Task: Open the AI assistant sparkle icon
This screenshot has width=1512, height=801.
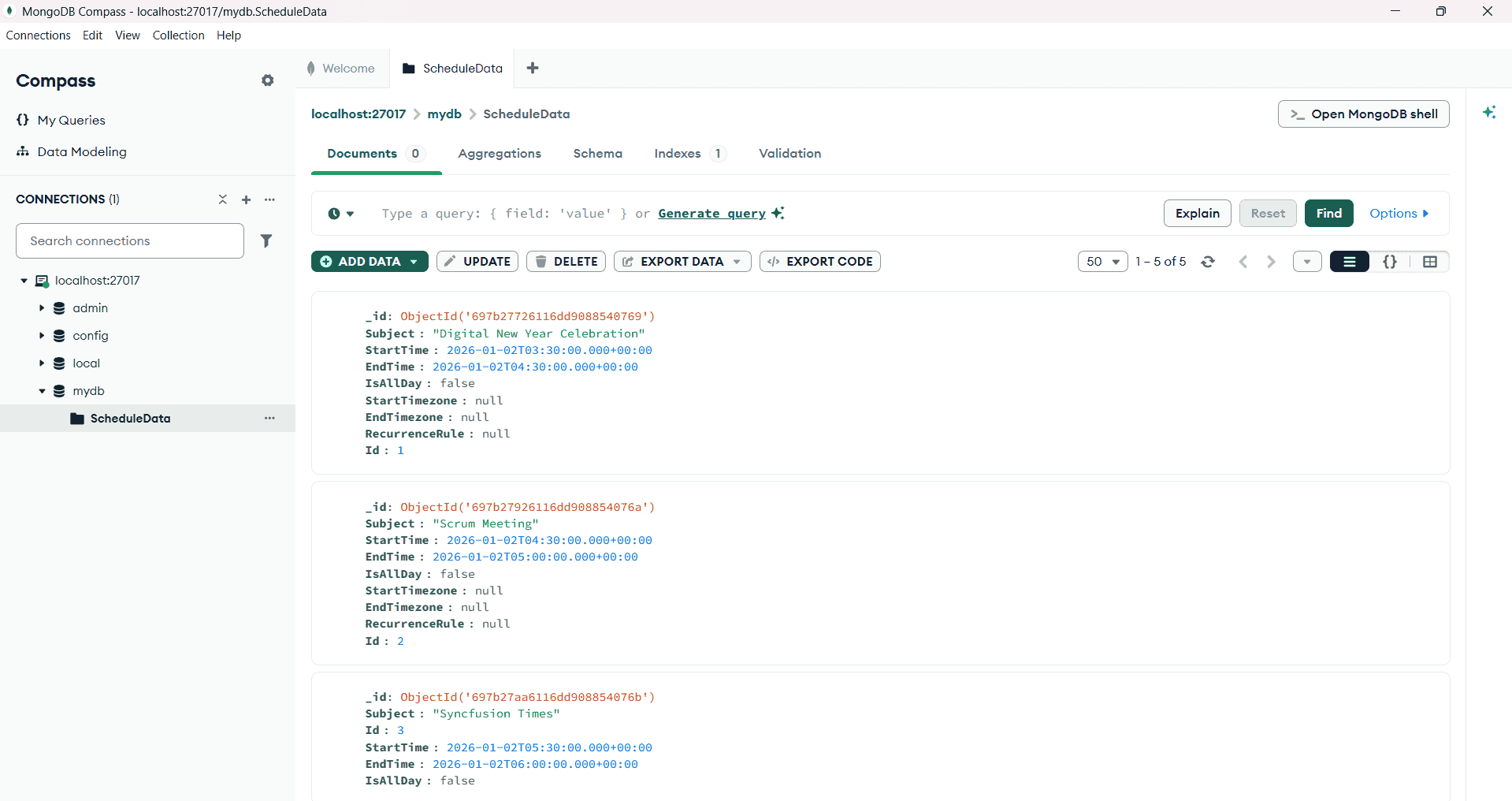Action: tap(1490, 112)
